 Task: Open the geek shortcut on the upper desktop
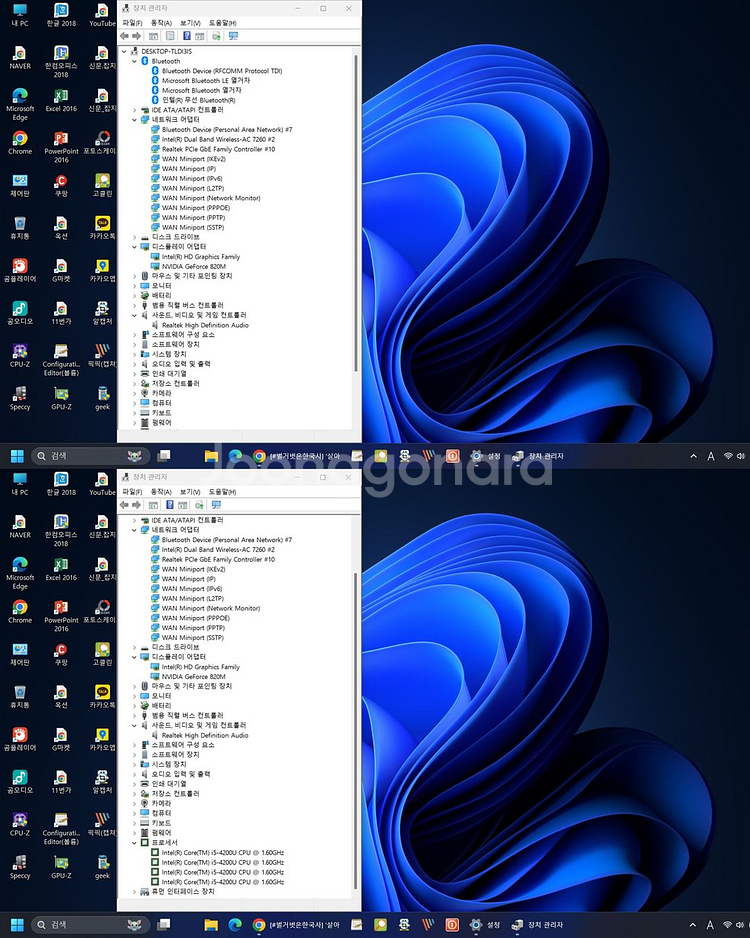(x=102, y=398)
